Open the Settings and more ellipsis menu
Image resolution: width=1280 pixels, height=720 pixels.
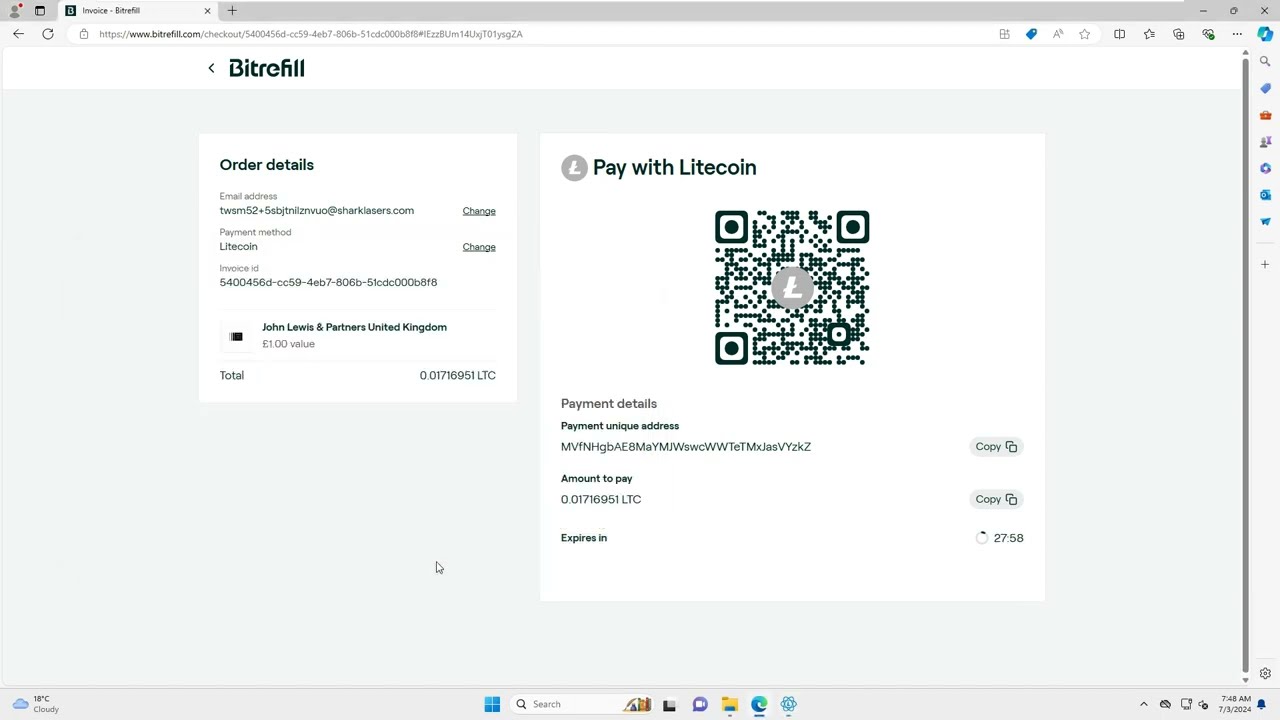click(x=1237, y=34)
